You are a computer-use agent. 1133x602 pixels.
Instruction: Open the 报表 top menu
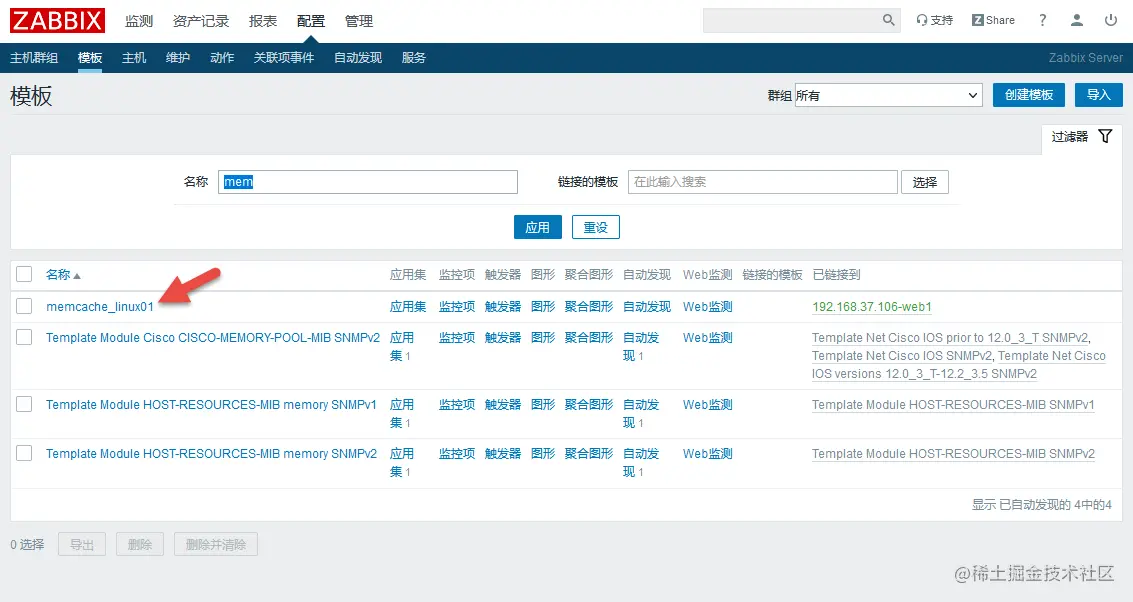point(263,21)
